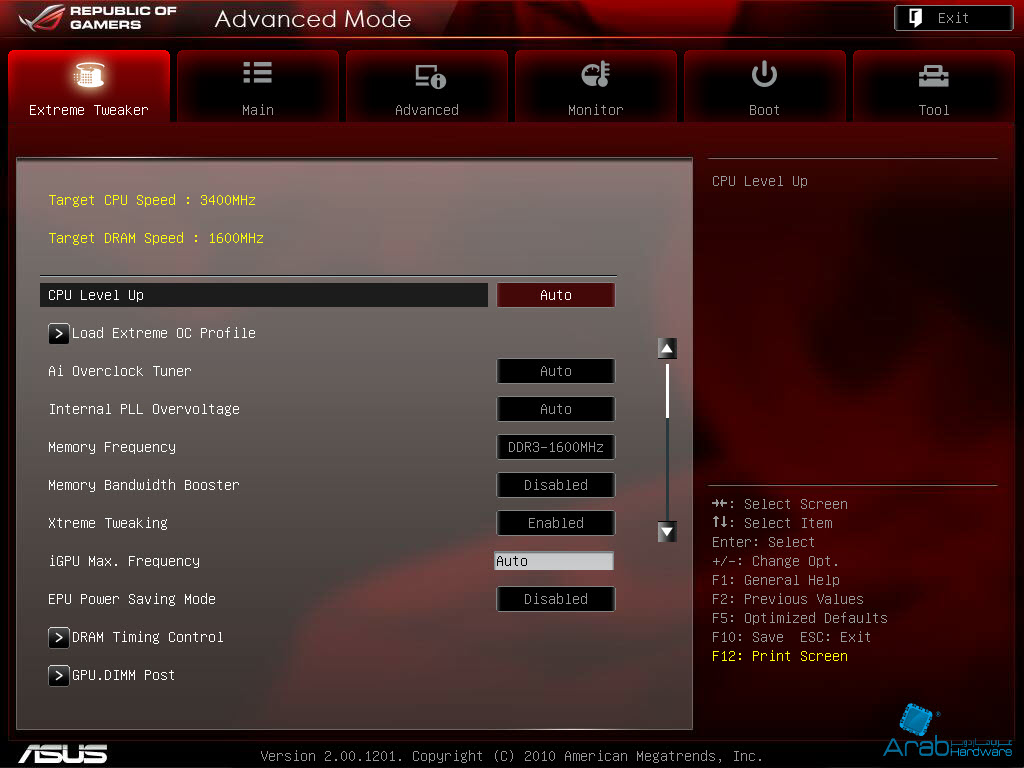
Task: Click the Xtreme Tweaking label
Action: click(108, 523)
